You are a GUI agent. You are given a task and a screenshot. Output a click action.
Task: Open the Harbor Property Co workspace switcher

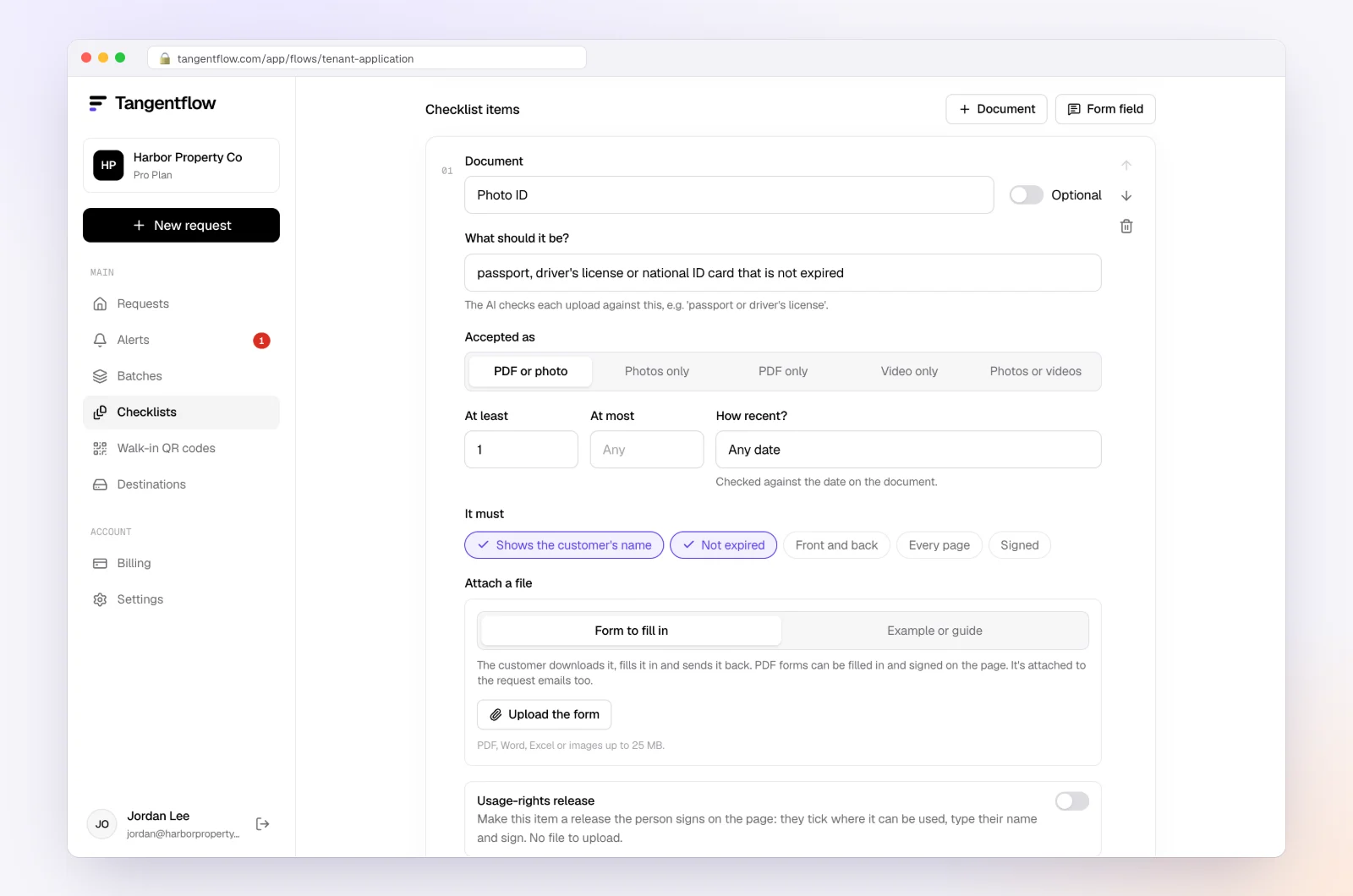pyautogui.click(x=181, y=166)
